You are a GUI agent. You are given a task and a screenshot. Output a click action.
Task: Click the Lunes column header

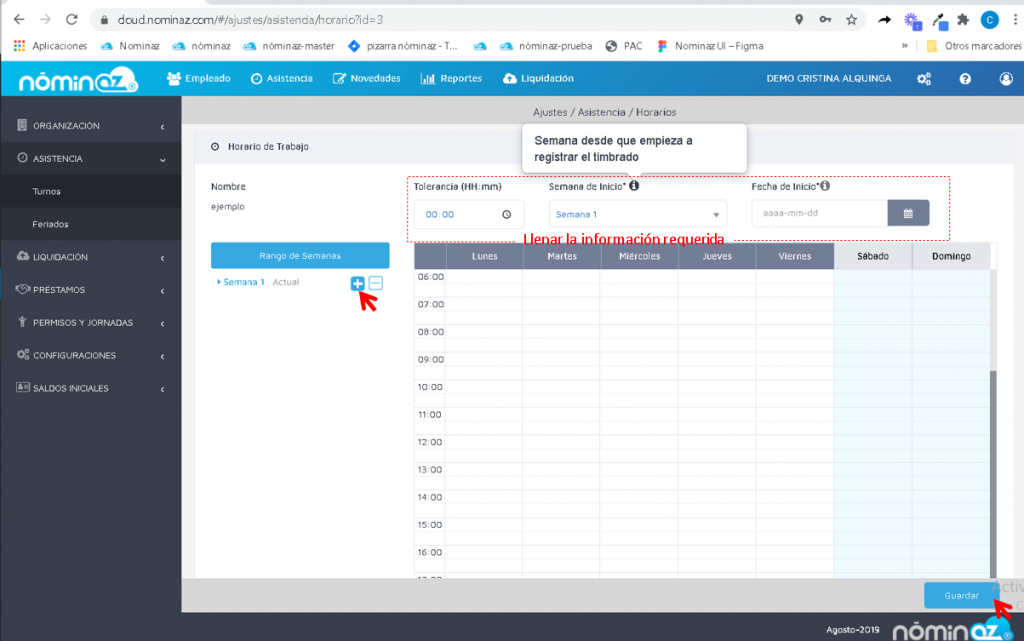tap(485, 257)
